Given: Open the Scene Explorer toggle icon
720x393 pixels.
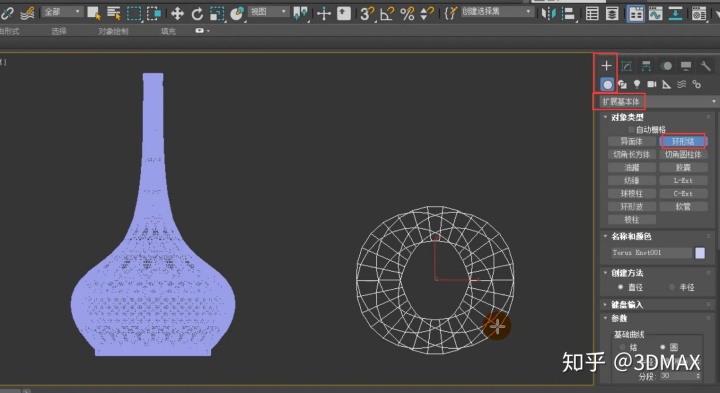Looking at the screenshot, I should click(592, 14).
